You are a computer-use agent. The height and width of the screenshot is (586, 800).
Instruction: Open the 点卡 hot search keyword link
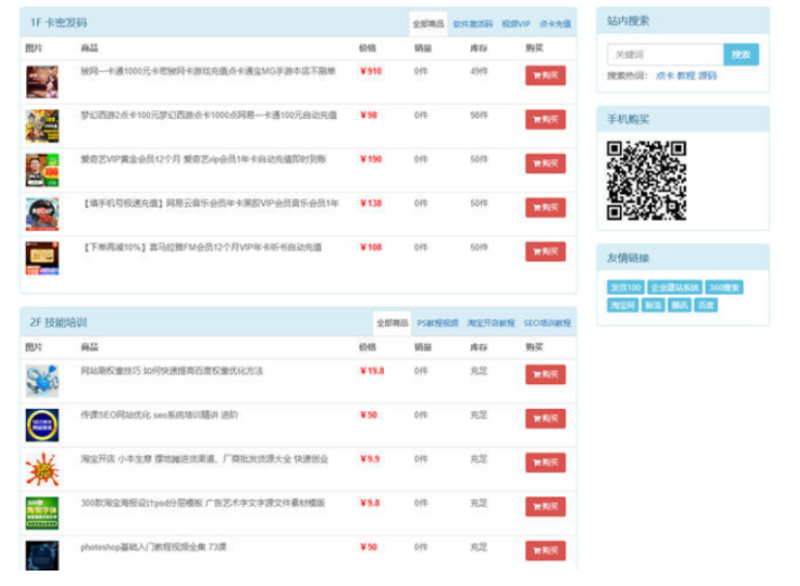(663, 76)
